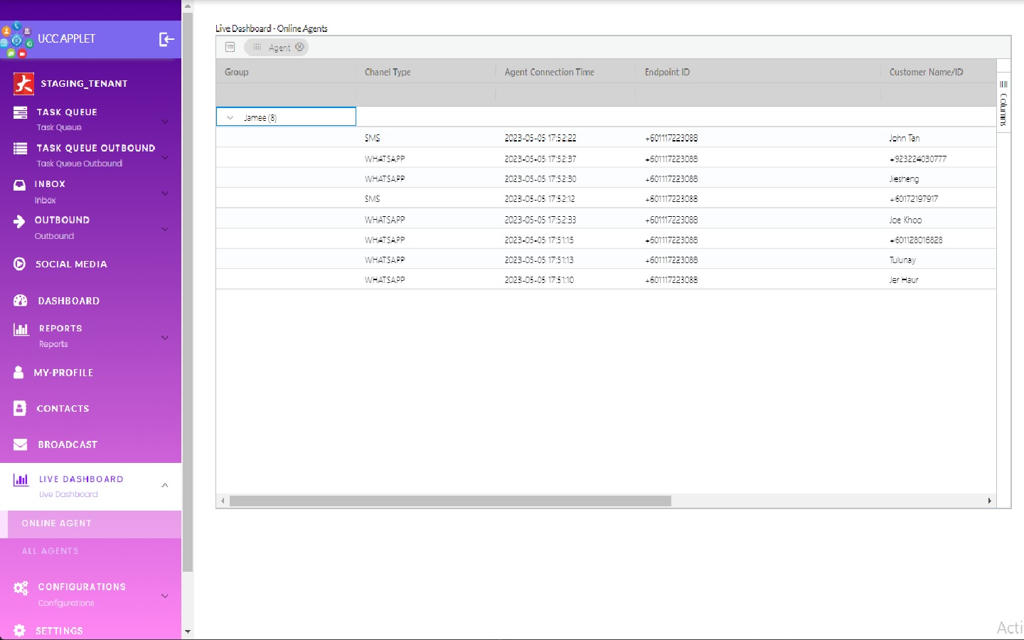Click the Task Queue sidebar icon
This screenshot has width=1024, height=640.
[20, 113]
